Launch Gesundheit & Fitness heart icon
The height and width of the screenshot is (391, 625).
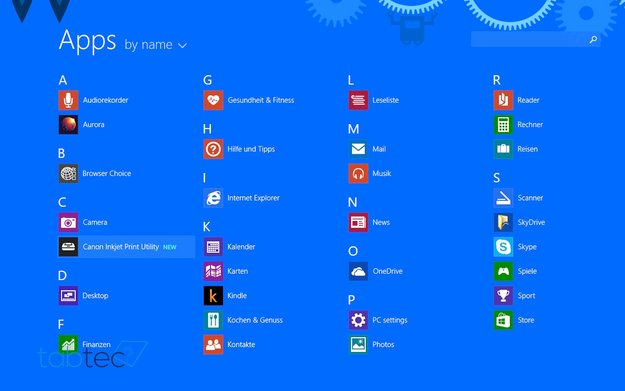pos(213,100)
